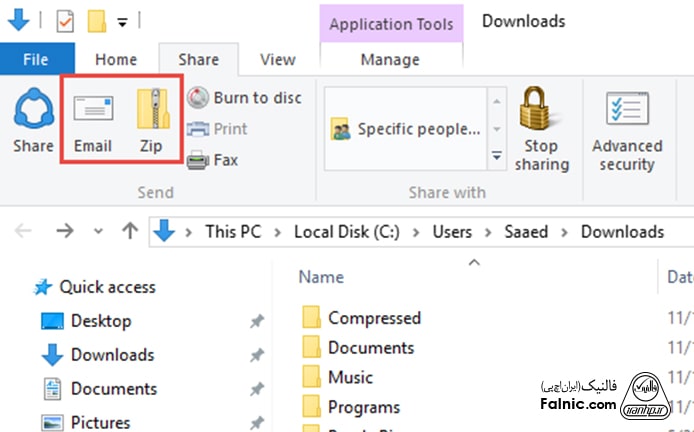
Task: Click Burn to disc
Action: pos(245,98)
